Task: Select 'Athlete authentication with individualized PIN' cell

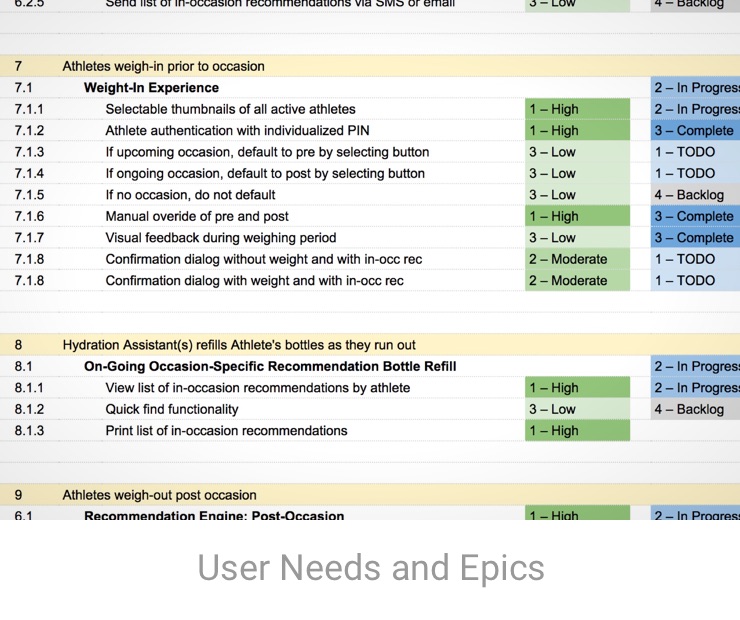Action: click(x=237, y=131)
